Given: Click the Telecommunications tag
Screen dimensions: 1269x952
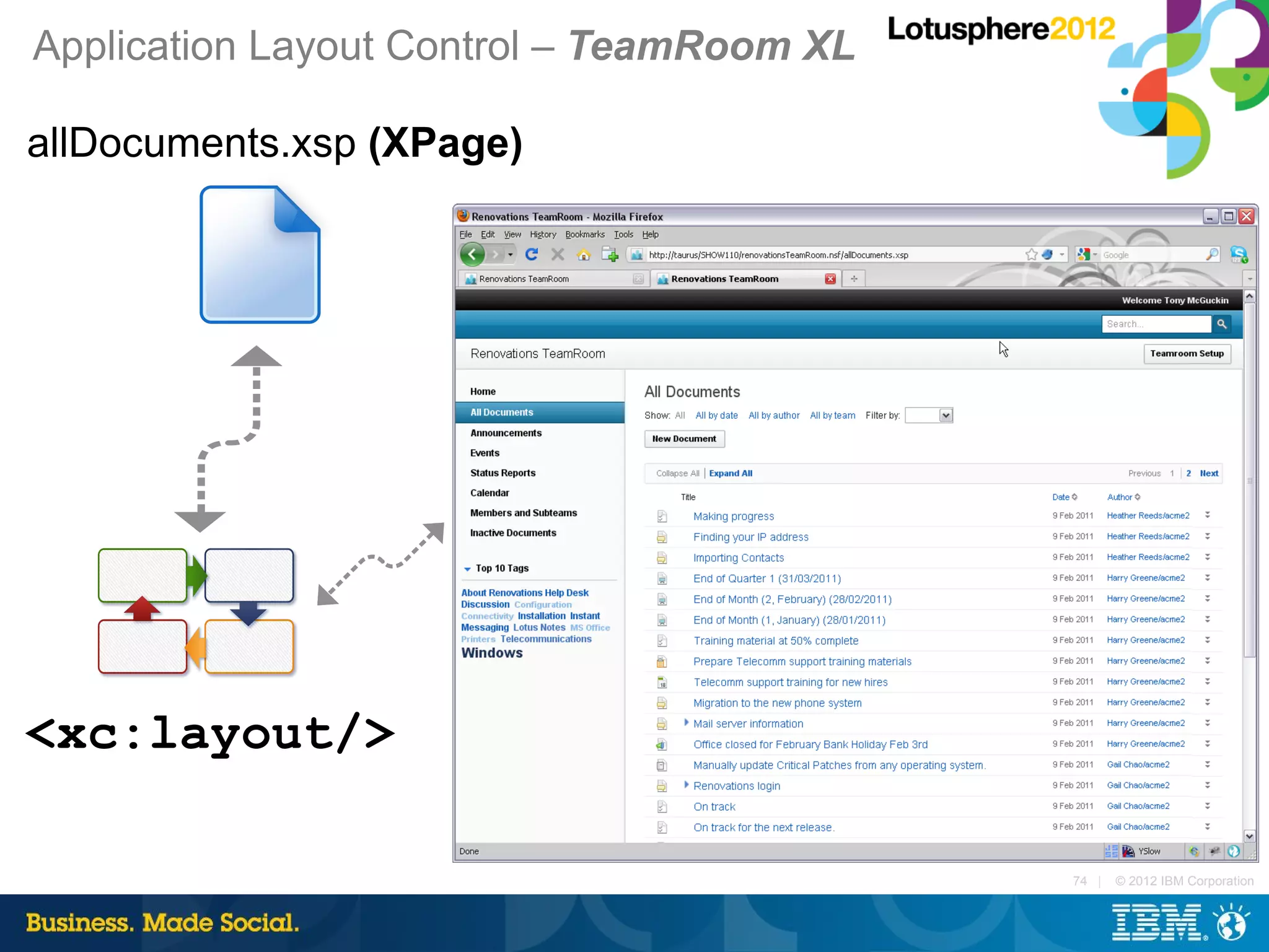Looking at the screenshot, I should click(546, 639).
